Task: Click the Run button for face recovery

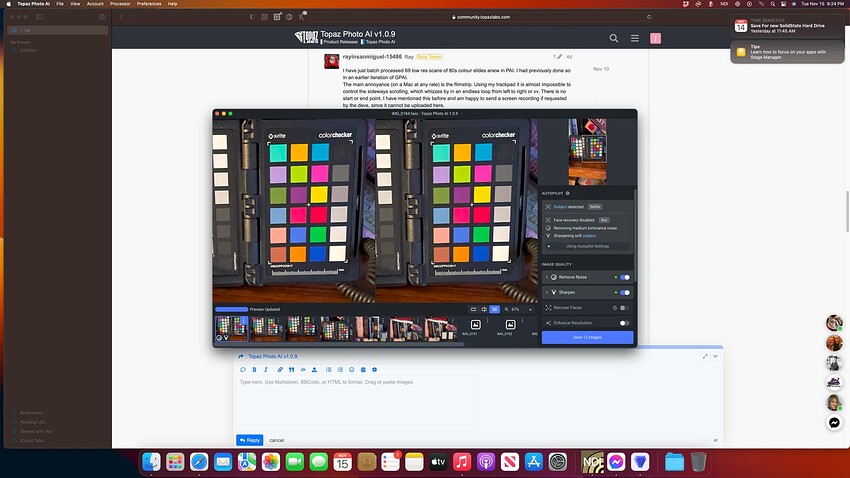Action: click(x=604, y=220)
